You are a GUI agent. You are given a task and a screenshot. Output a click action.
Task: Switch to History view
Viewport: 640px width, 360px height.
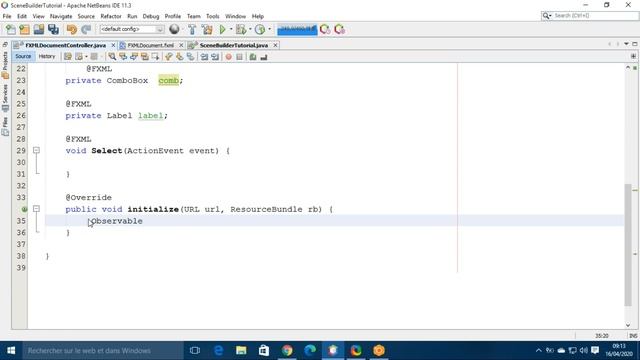click(x=47, y=56)
